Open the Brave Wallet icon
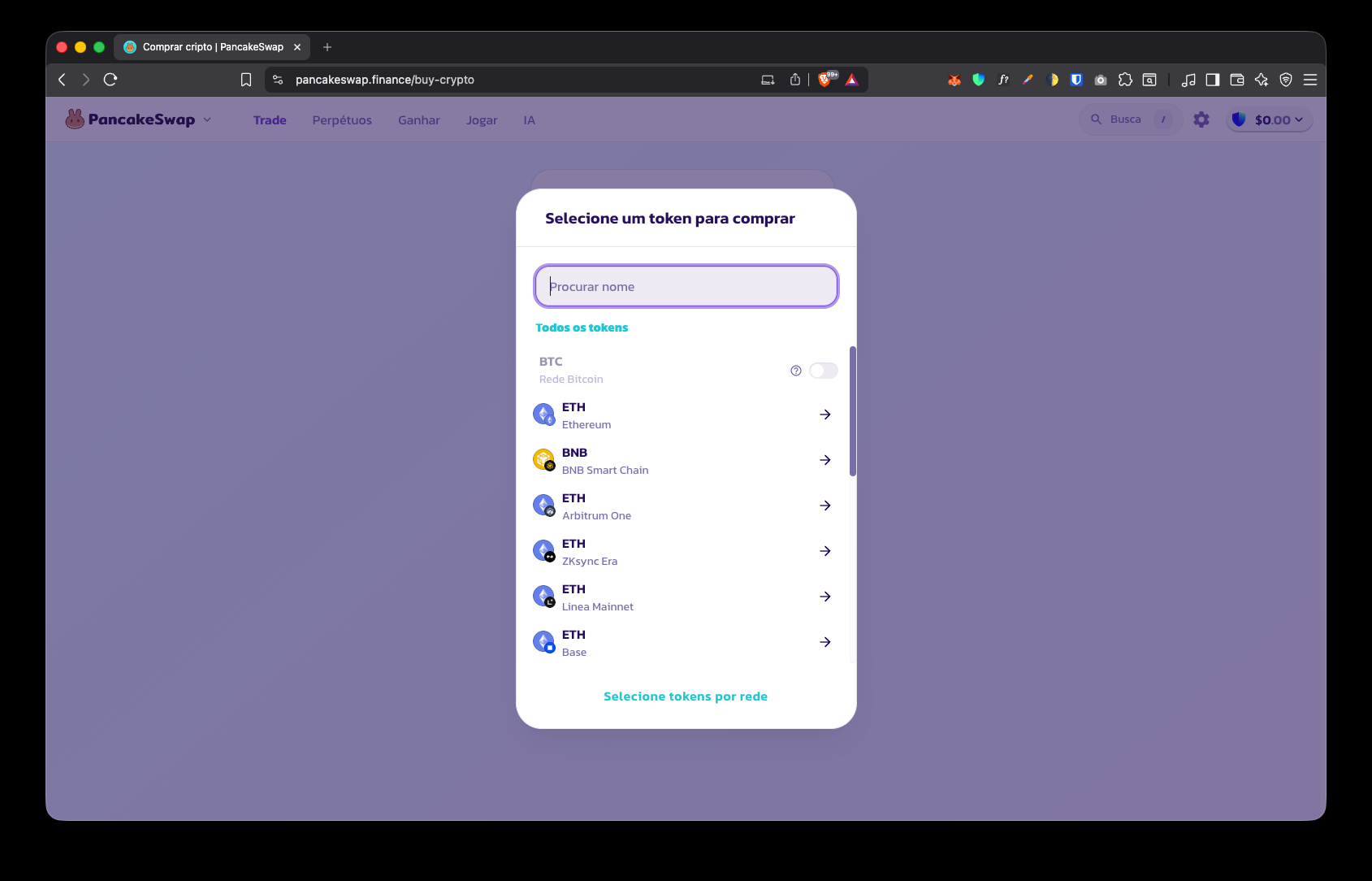This screenshot has width=1372, height=881. click(1237, 80)
